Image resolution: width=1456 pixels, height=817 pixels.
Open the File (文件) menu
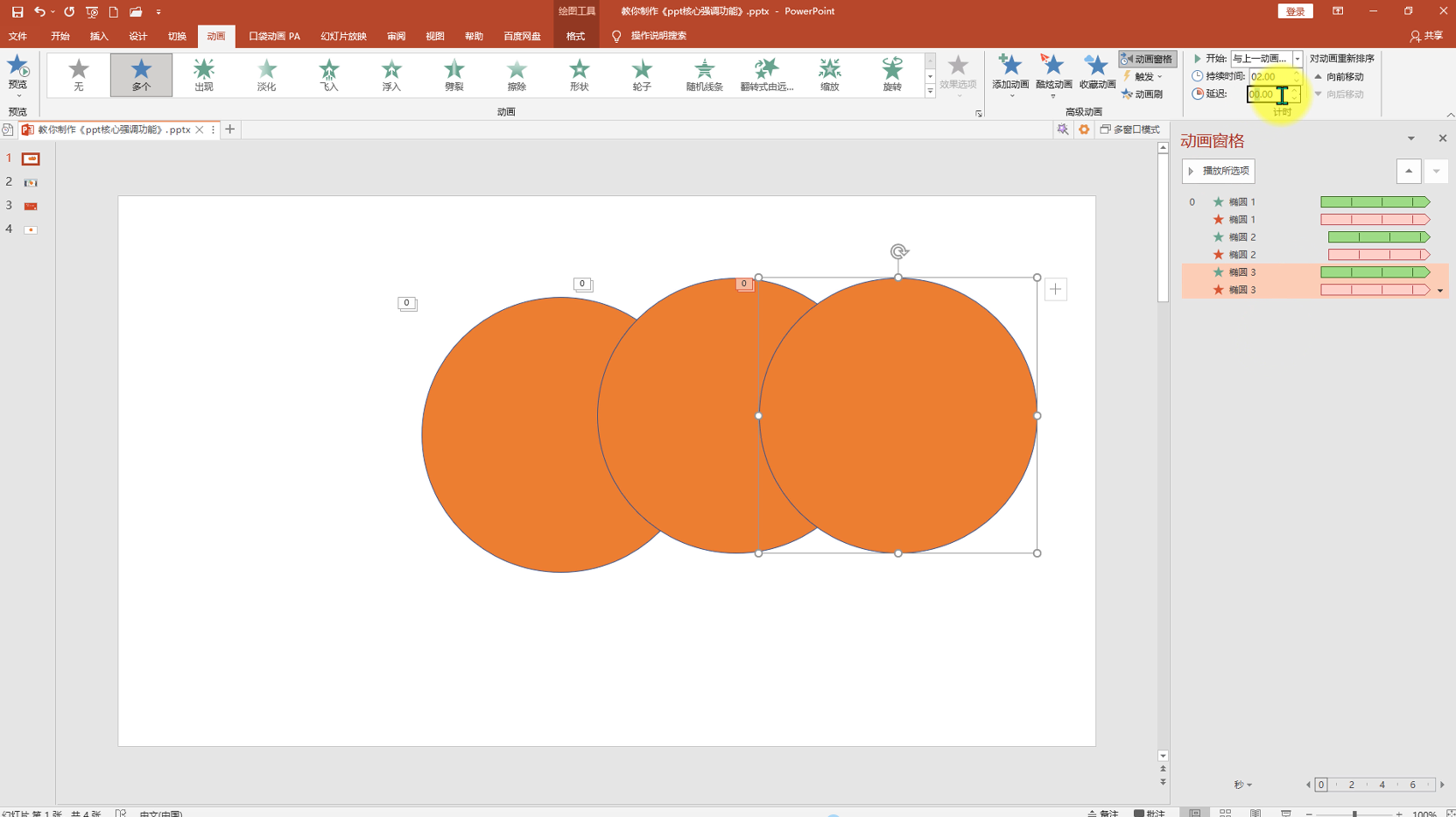[18, 36]
